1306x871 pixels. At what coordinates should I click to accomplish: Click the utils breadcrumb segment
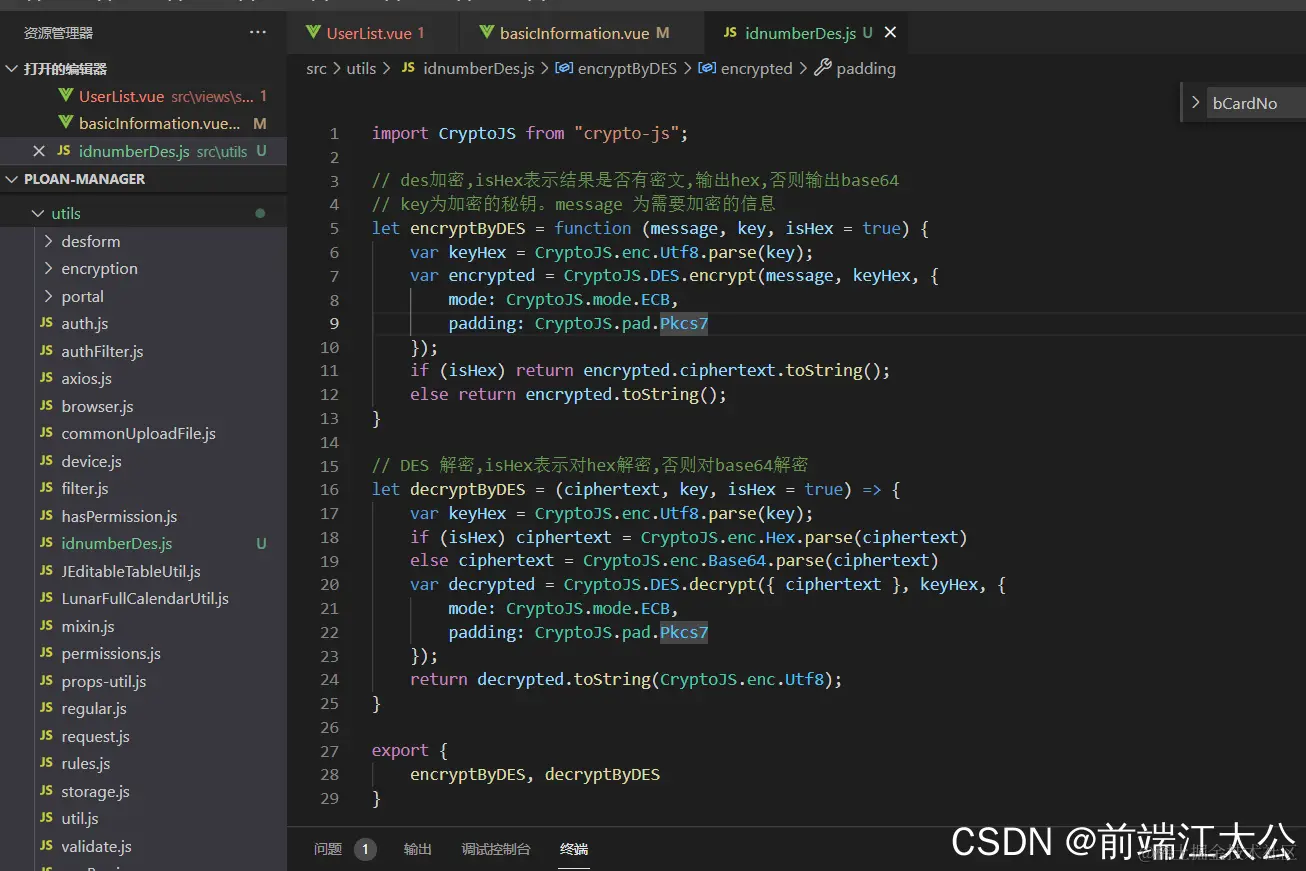(x=361, y=69)
